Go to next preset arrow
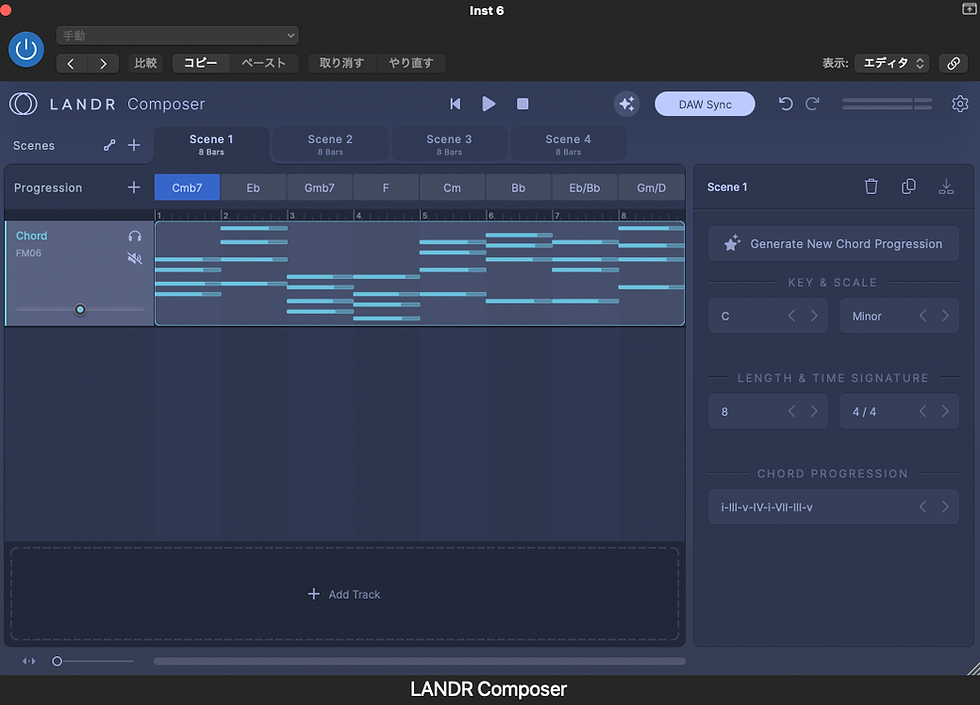This screenshot has height=705, width=980. 103,63
